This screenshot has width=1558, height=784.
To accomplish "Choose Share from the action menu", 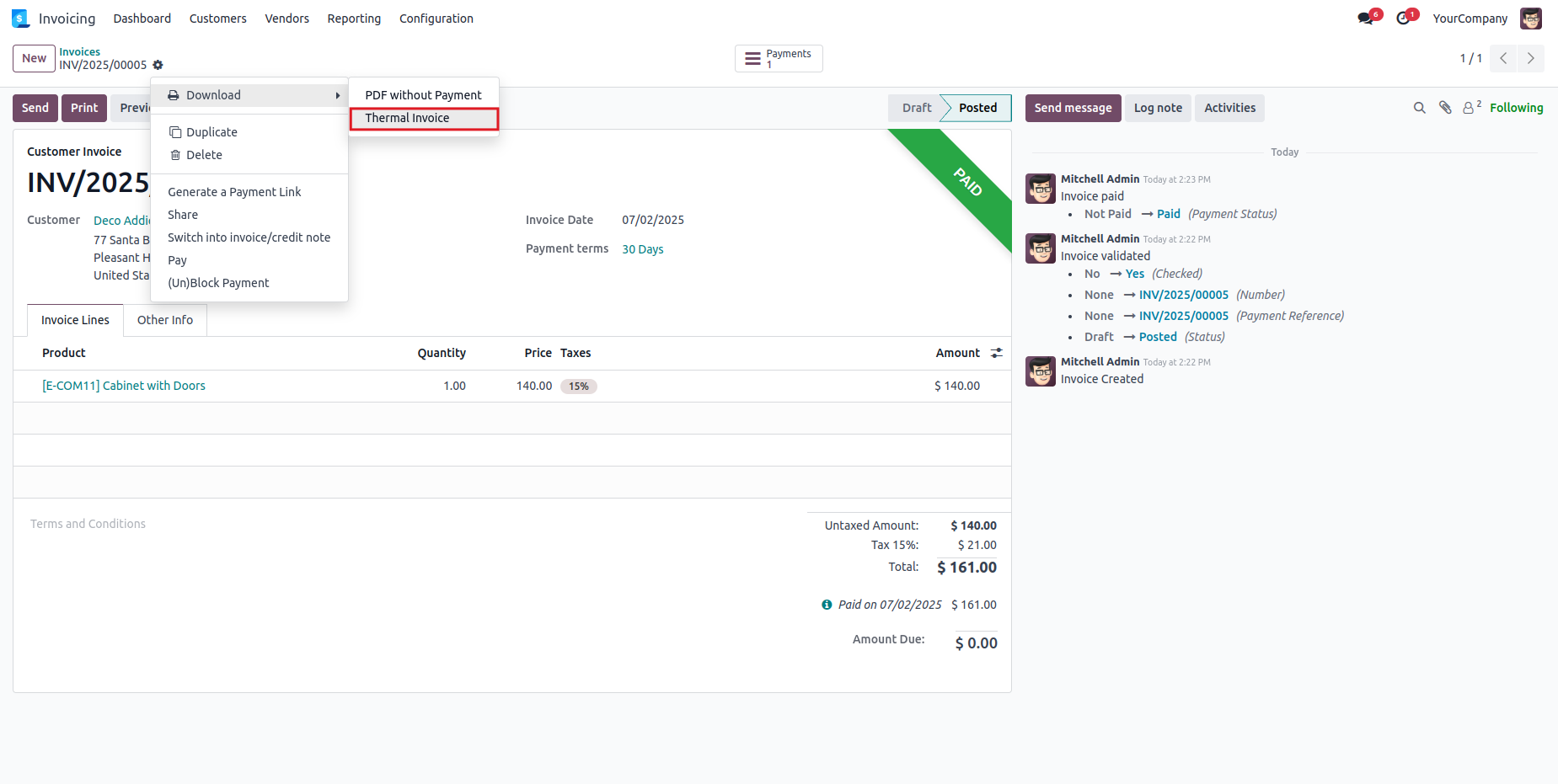I will click(249, 215).
